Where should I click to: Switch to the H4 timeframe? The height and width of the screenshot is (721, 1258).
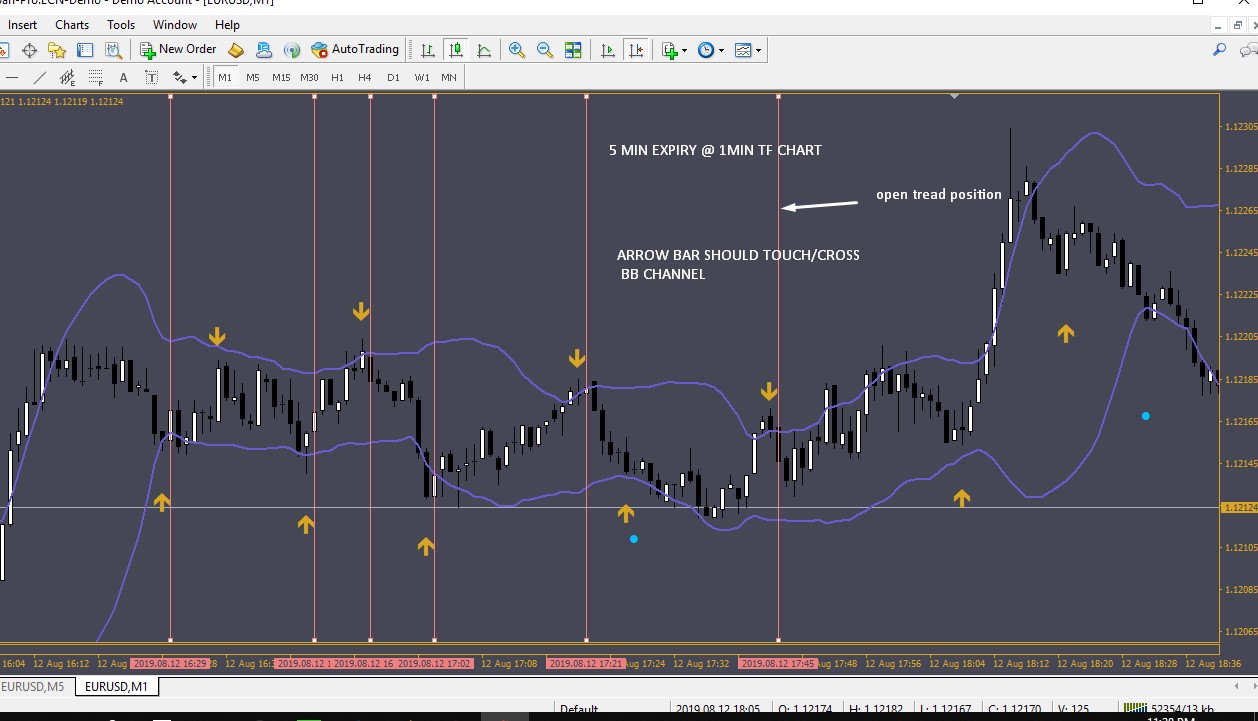(x=365, y=77)
